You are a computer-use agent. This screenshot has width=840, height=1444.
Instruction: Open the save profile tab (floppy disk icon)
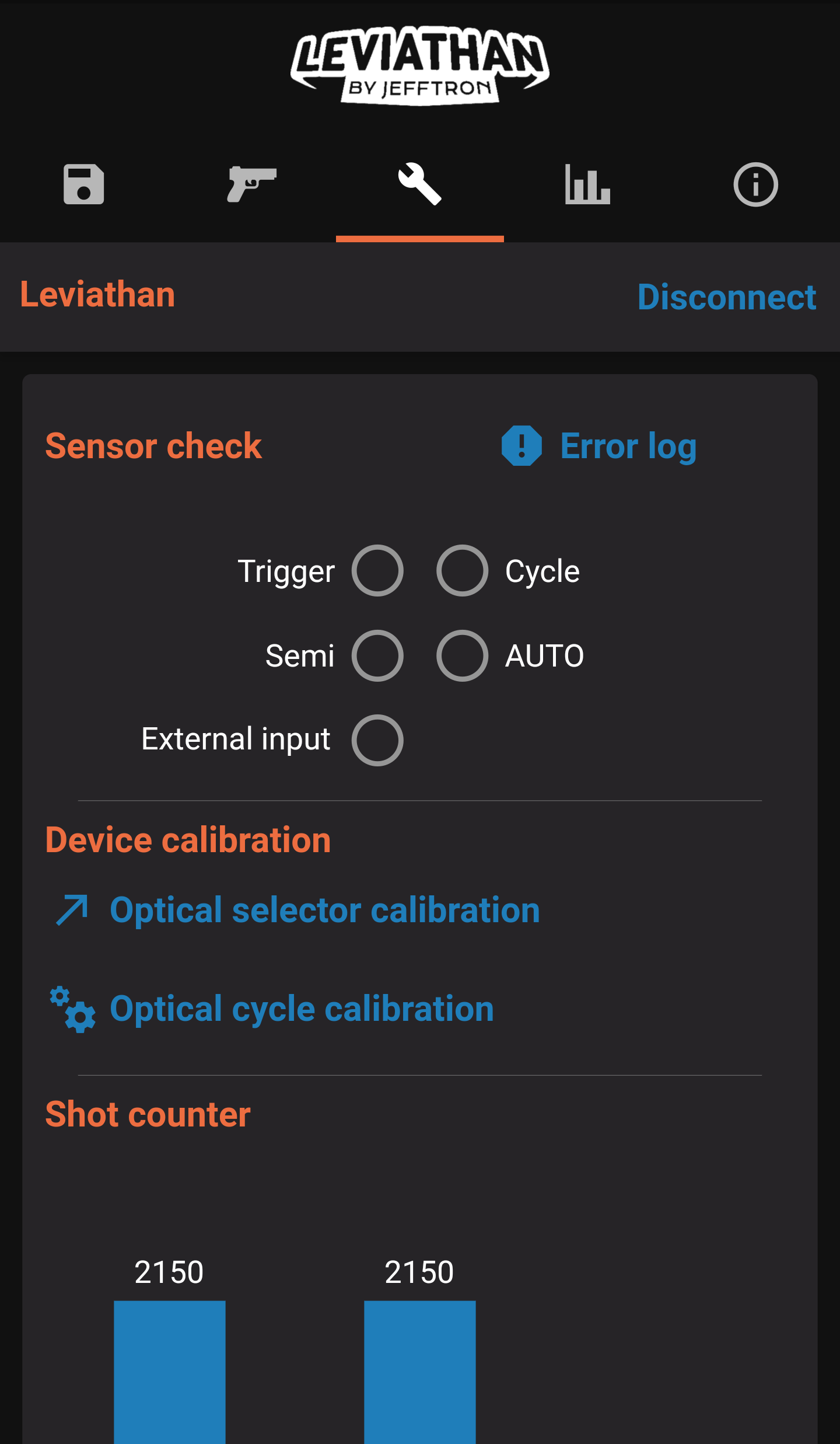click(83, 184)
